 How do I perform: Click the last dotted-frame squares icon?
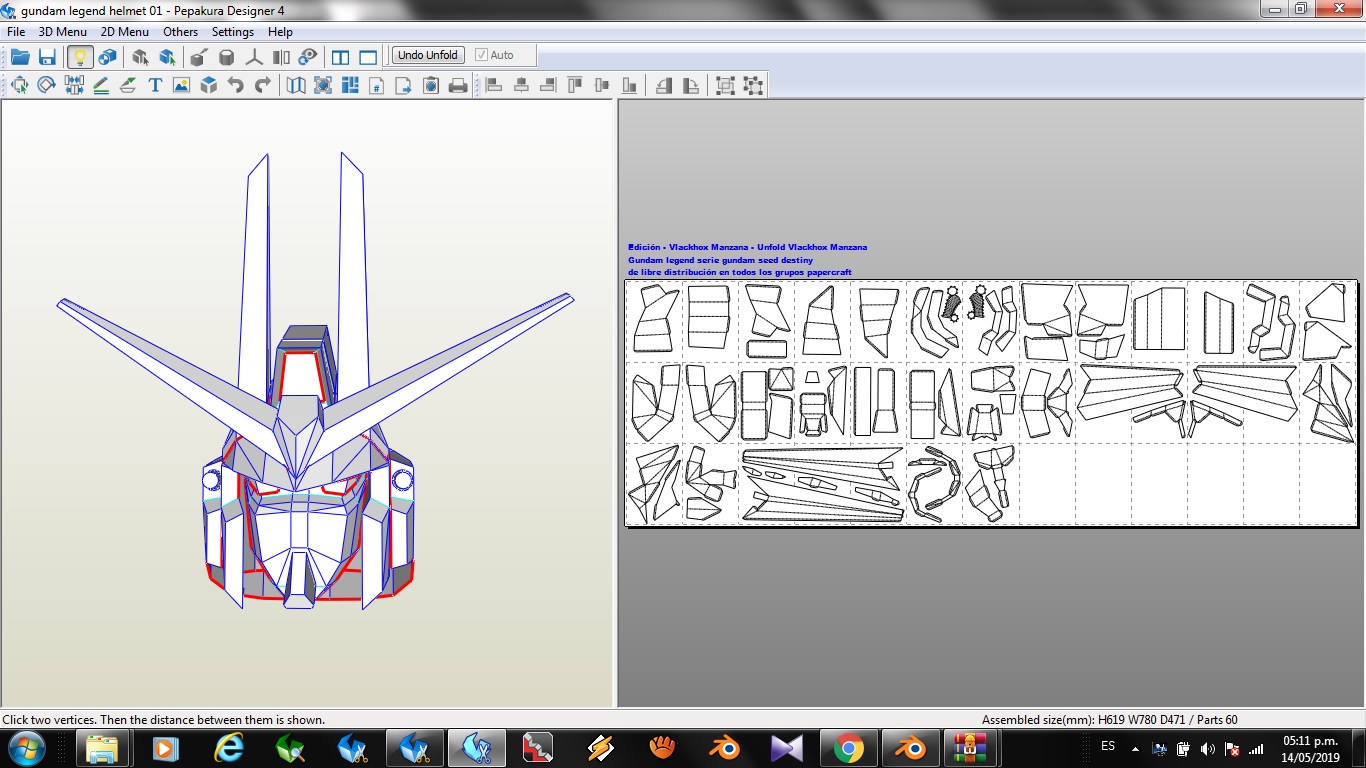pyautogui.click(x=753, y=85)
